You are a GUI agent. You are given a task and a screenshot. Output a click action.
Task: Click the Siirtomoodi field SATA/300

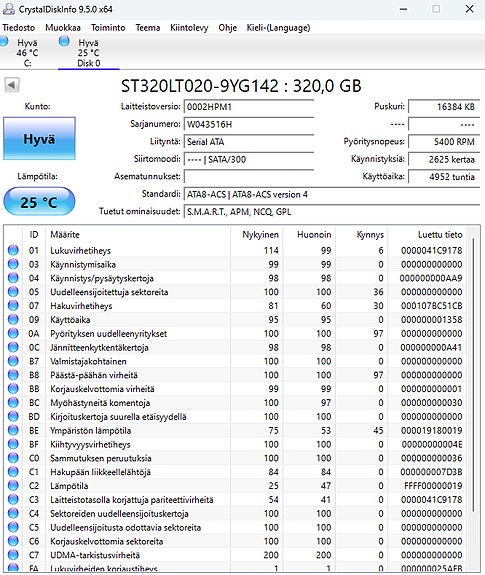pos(249,160)
